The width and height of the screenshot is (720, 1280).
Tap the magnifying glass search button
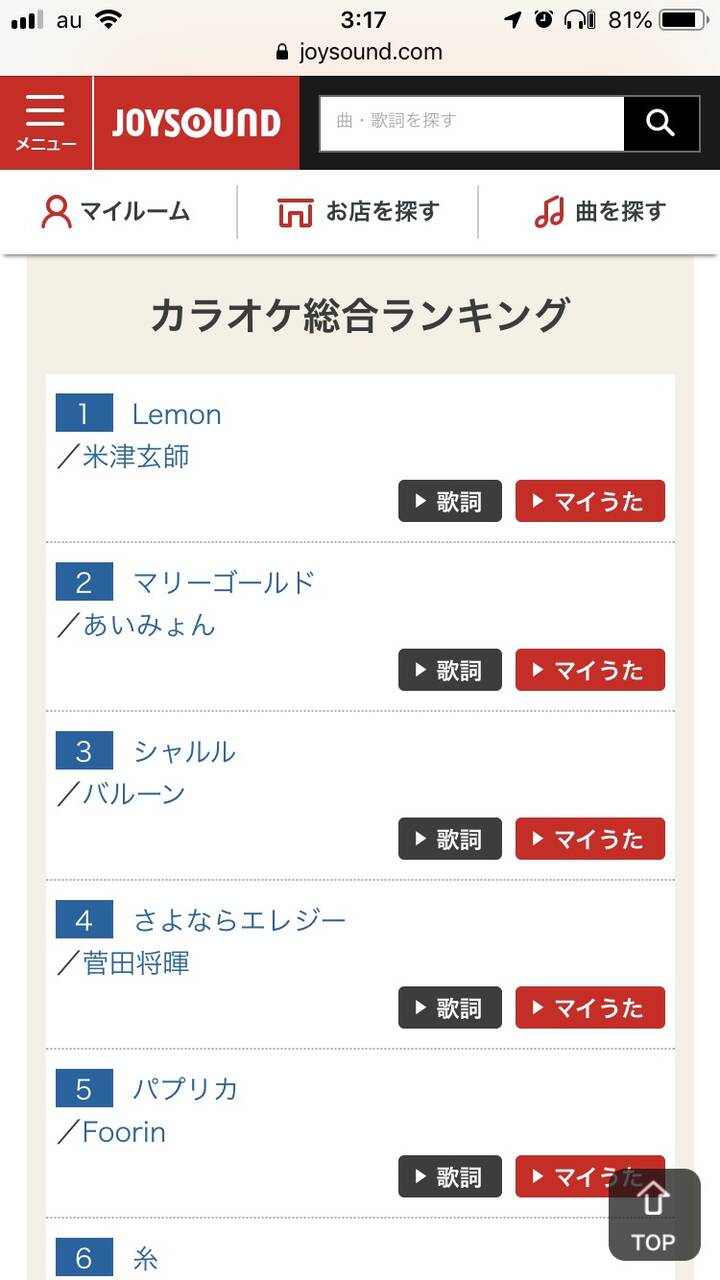pyautogui.click(x=661, y=123)
